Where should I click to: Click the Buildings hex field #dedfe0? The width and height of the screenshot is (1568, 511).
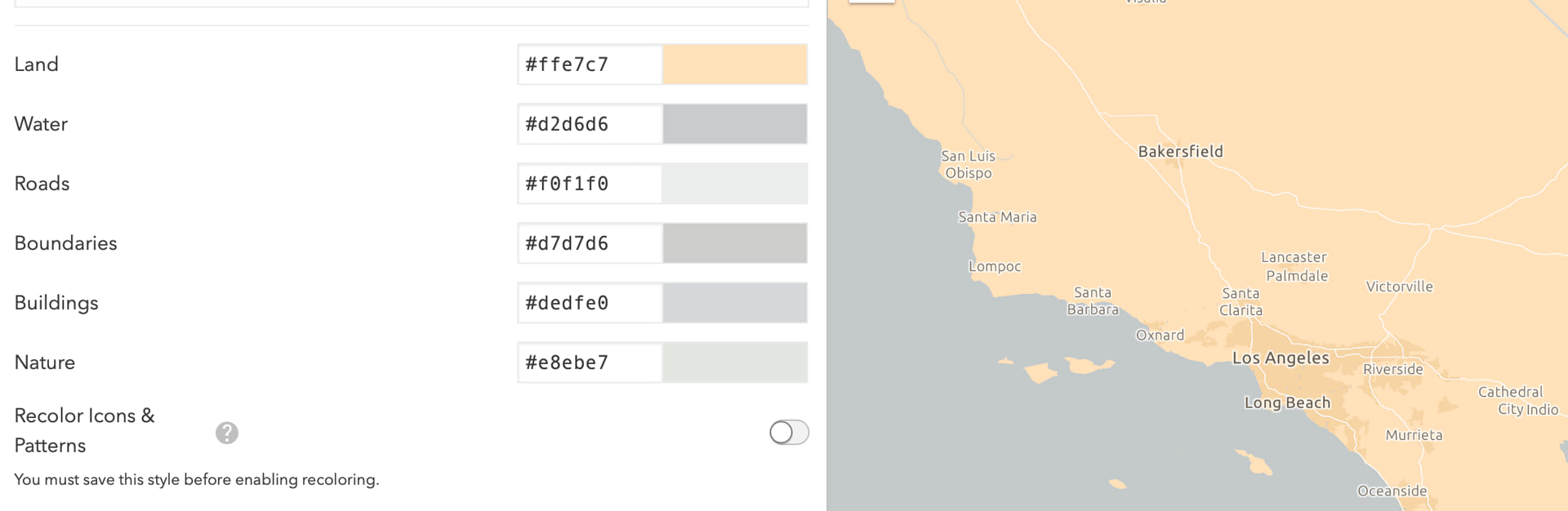point(590,303)
